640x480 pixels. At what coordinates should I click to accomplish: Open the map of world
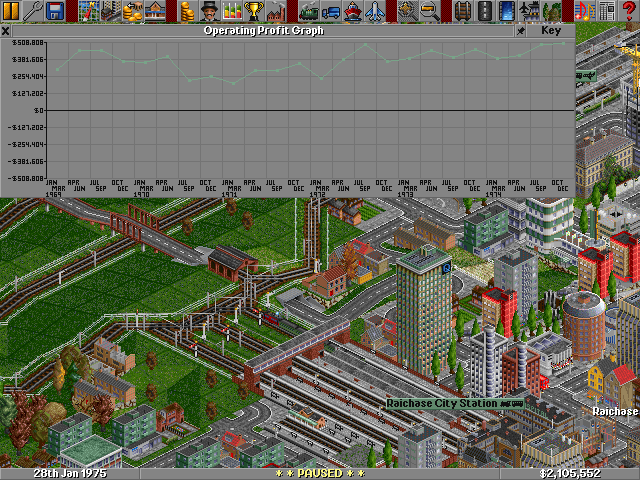[89, 11]
